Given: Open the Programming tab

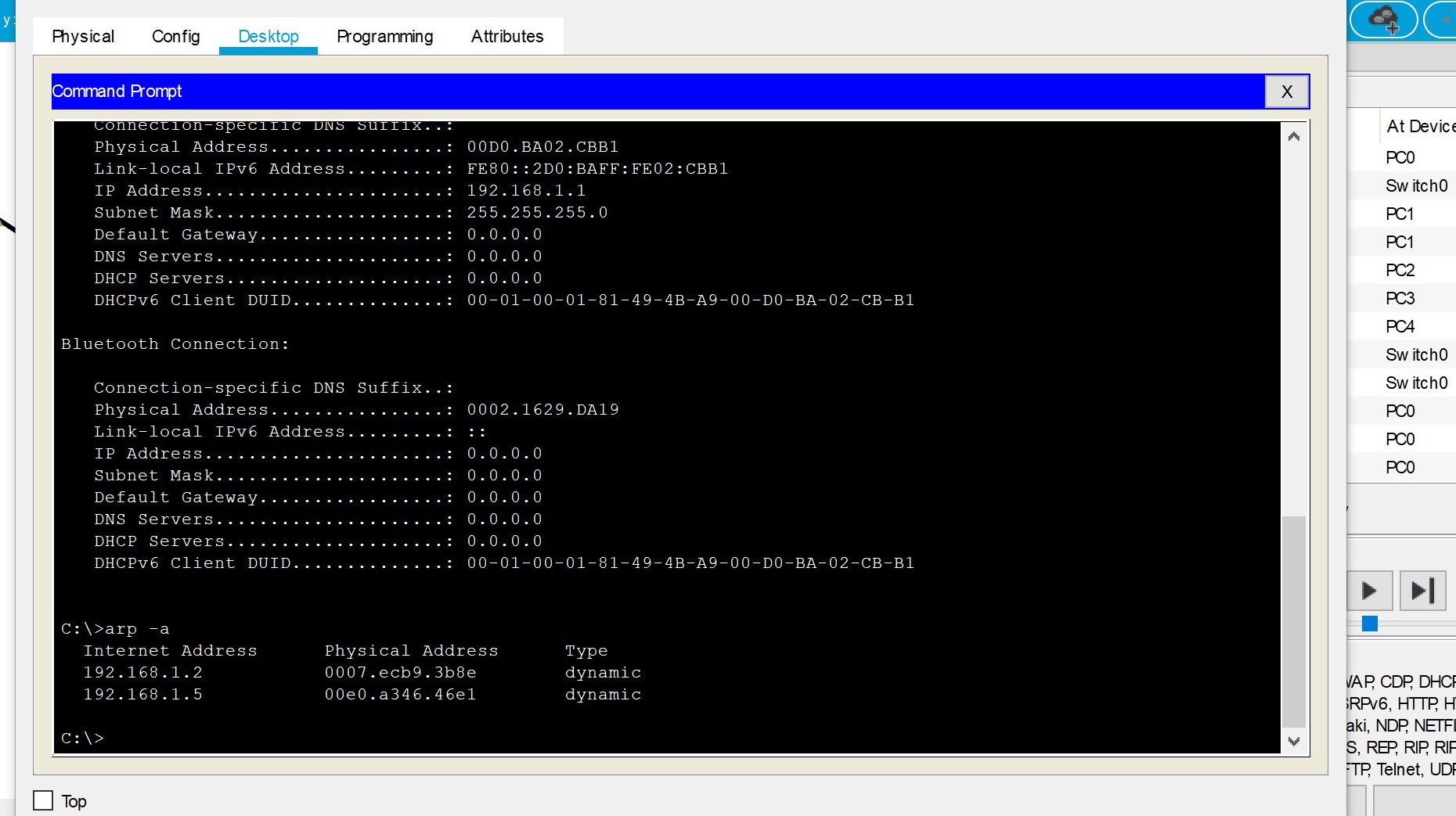Looking at the screenshot, I should (x=384, y=37).
